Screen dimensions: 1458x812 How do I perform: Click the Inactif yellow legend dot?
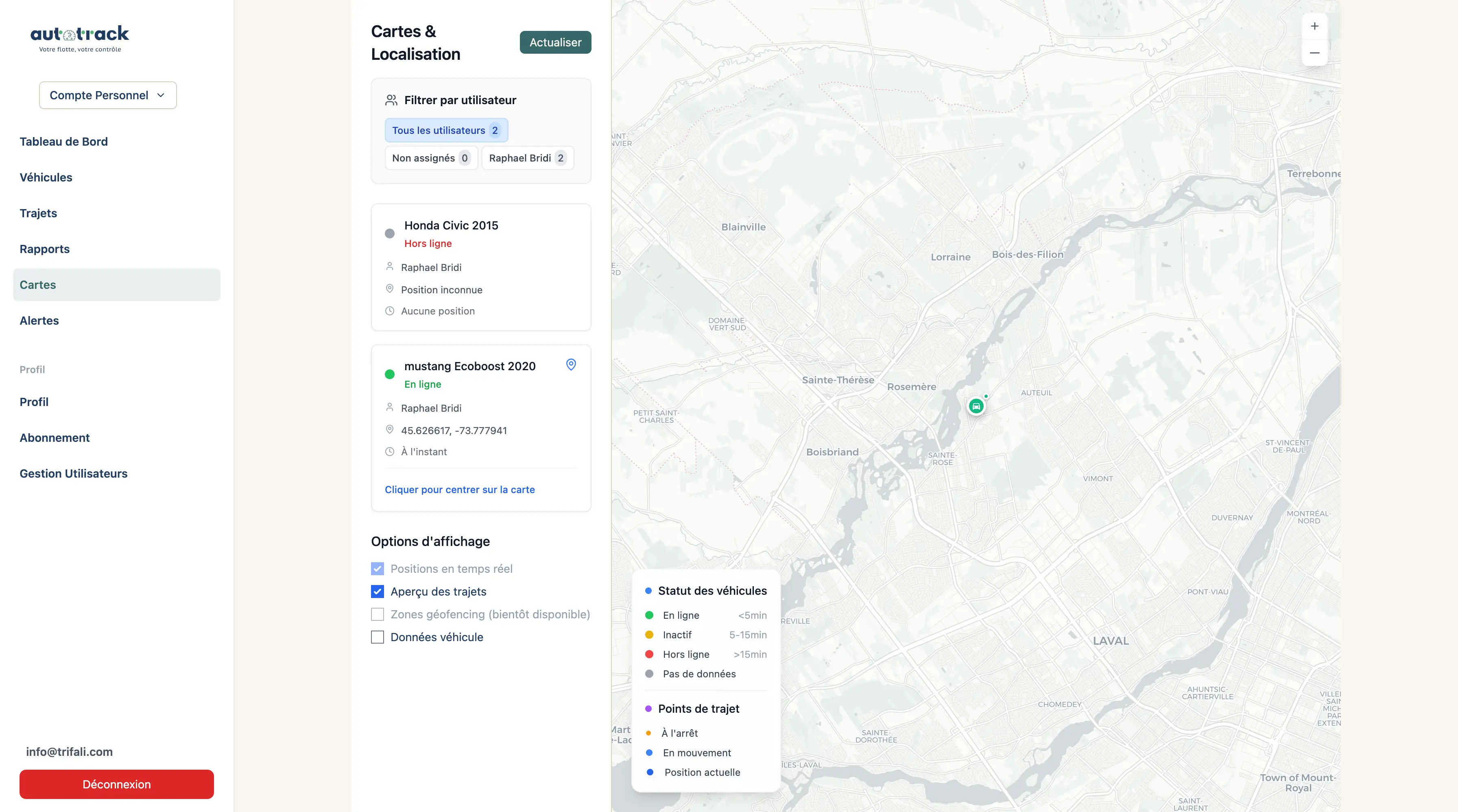pos(649,635)
